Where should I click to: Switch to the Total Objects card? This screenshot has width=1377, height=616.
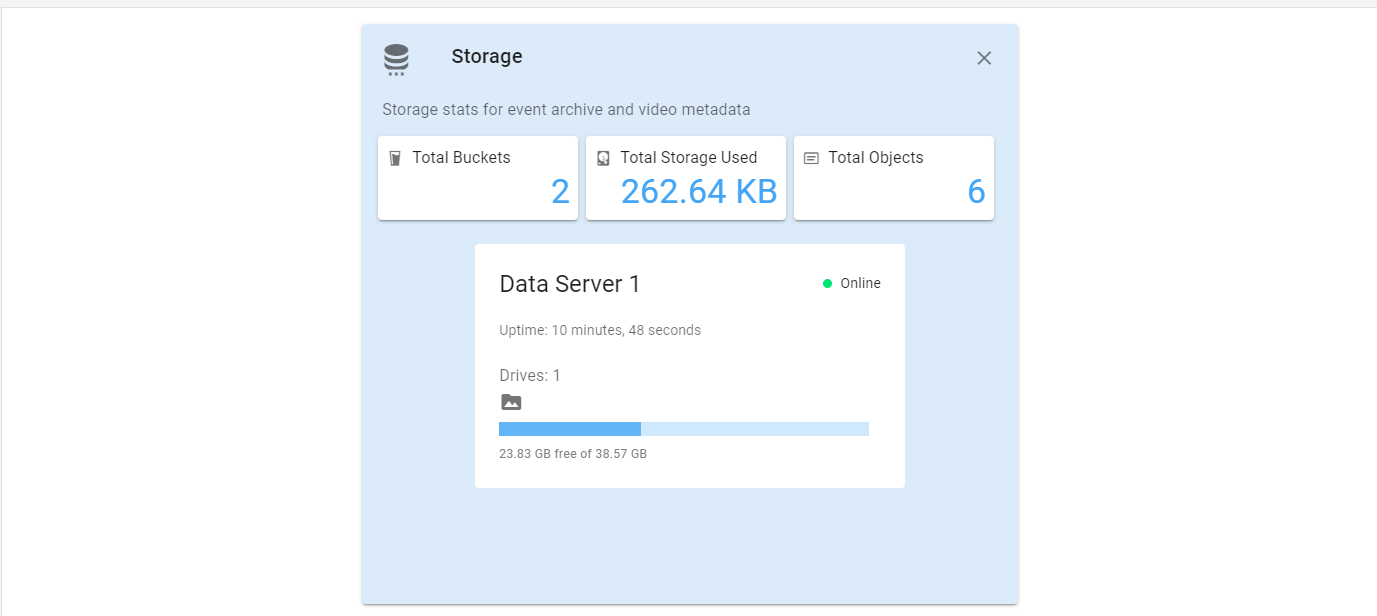point(893,177)
